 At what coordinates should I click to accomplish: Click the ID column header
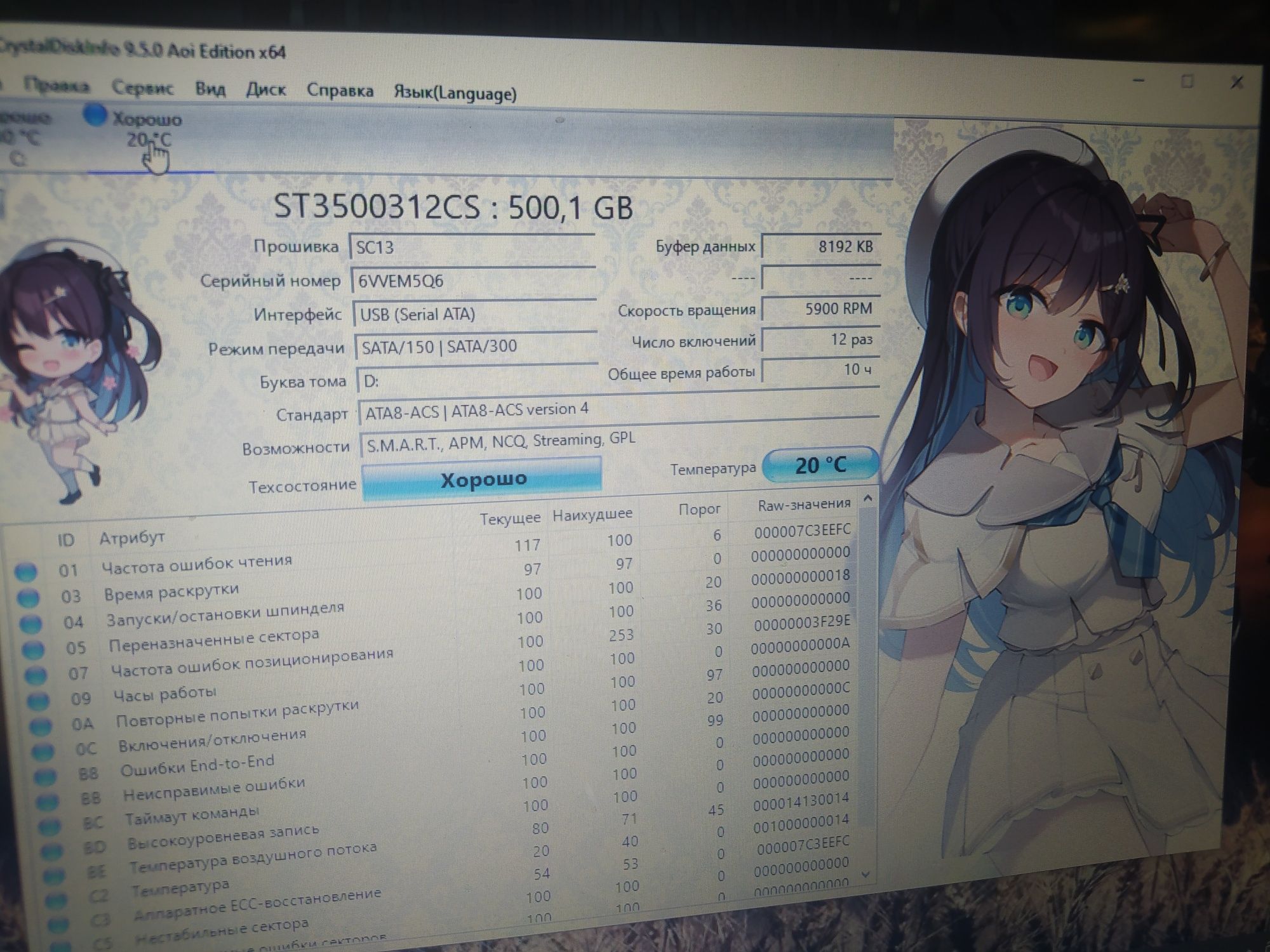click(x=66, y=540)
